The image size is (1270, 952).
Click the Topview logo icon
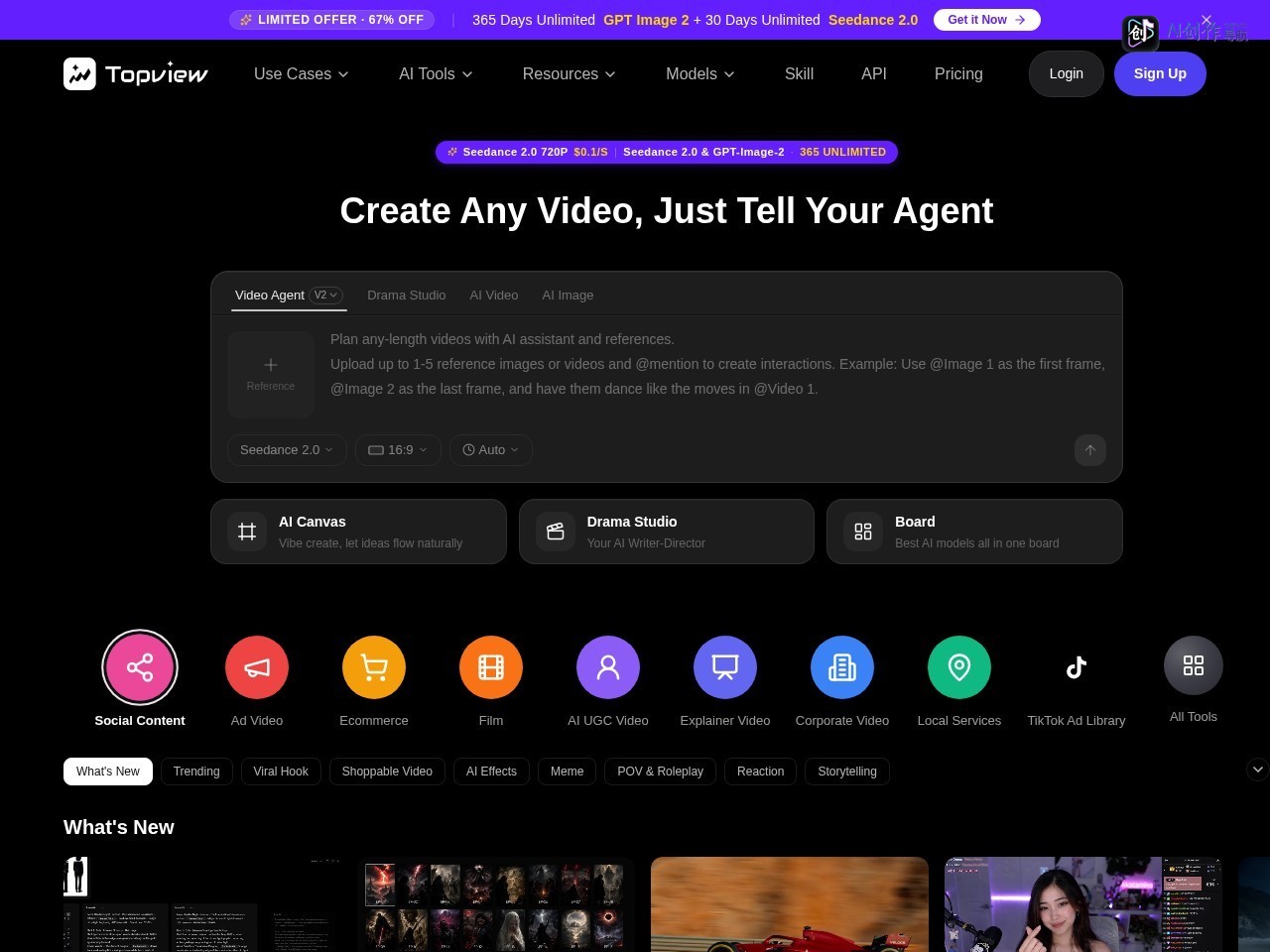pos(79,73)
